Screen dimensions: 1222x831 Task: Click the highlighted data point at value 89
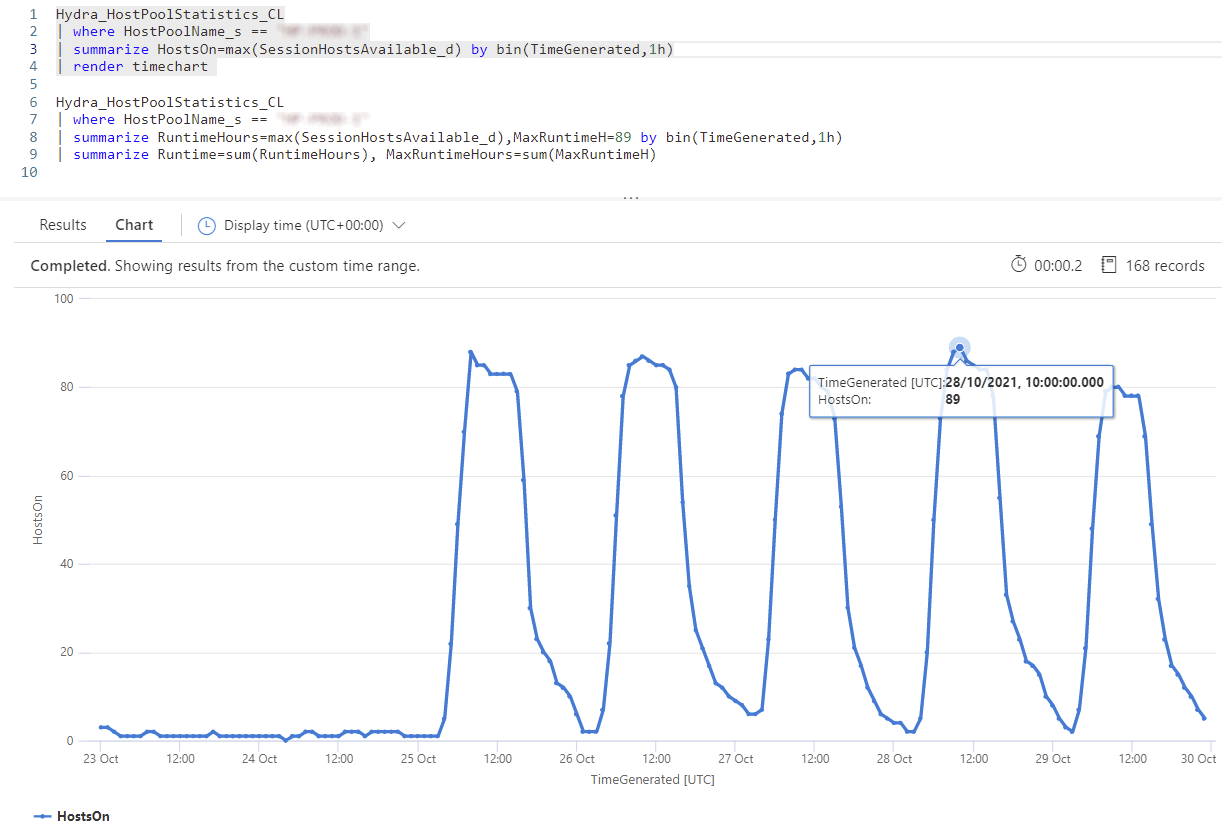960,348
